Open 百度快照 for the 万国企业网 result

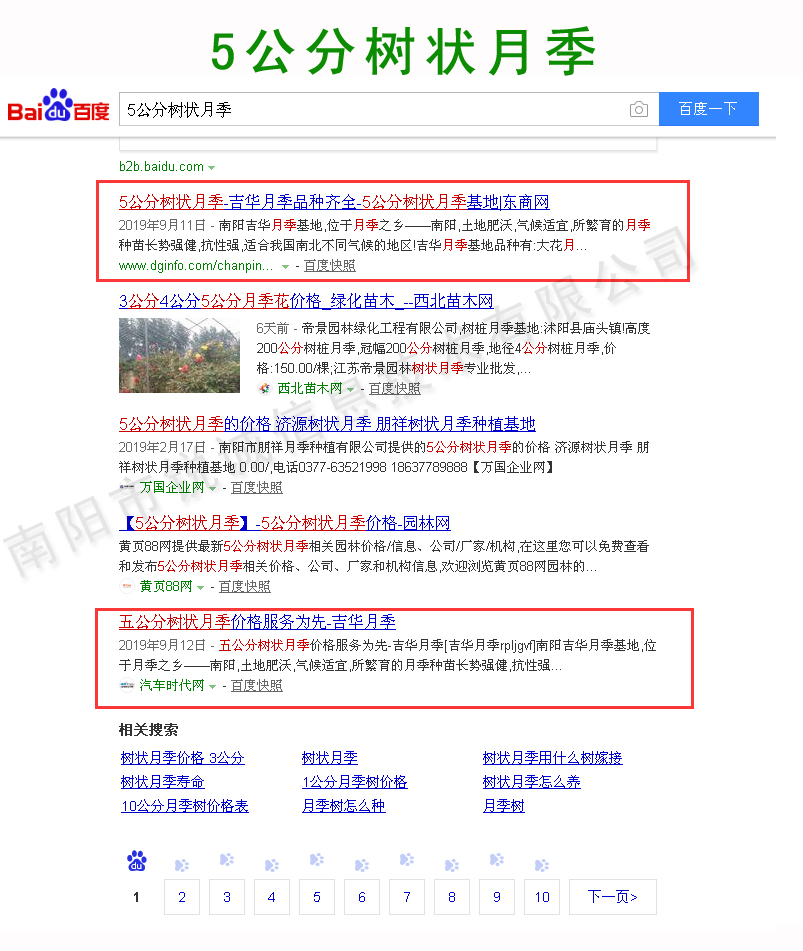click(257, 488)
